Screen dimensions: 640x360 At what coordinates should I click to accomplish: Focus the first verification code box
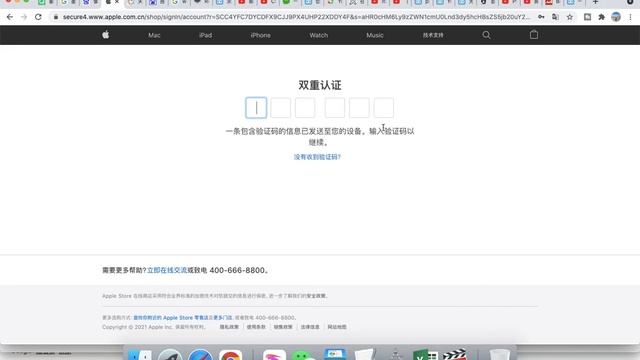256,108
